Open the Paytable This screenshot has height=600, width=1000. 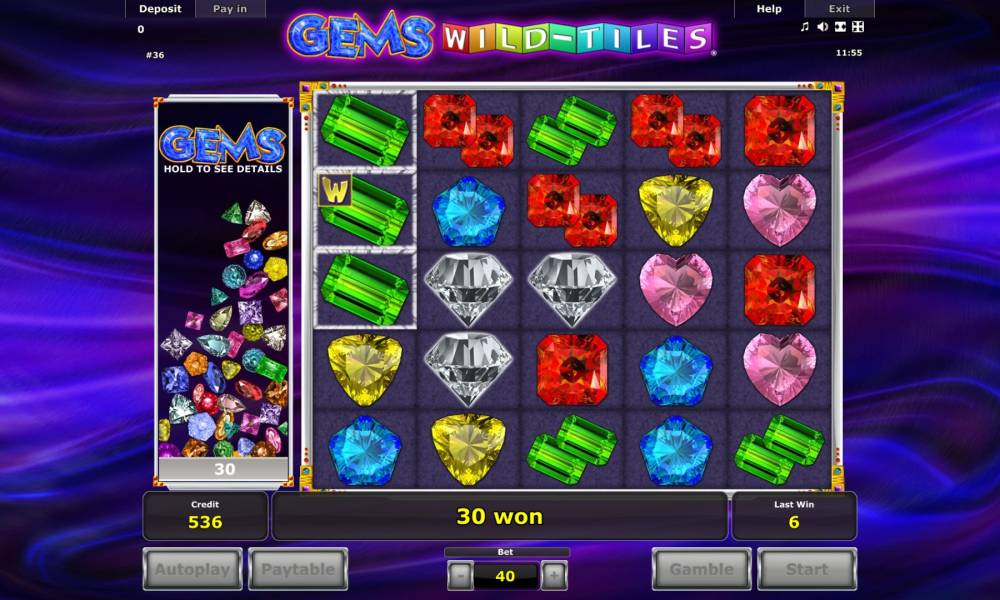[x=298, y=569]
